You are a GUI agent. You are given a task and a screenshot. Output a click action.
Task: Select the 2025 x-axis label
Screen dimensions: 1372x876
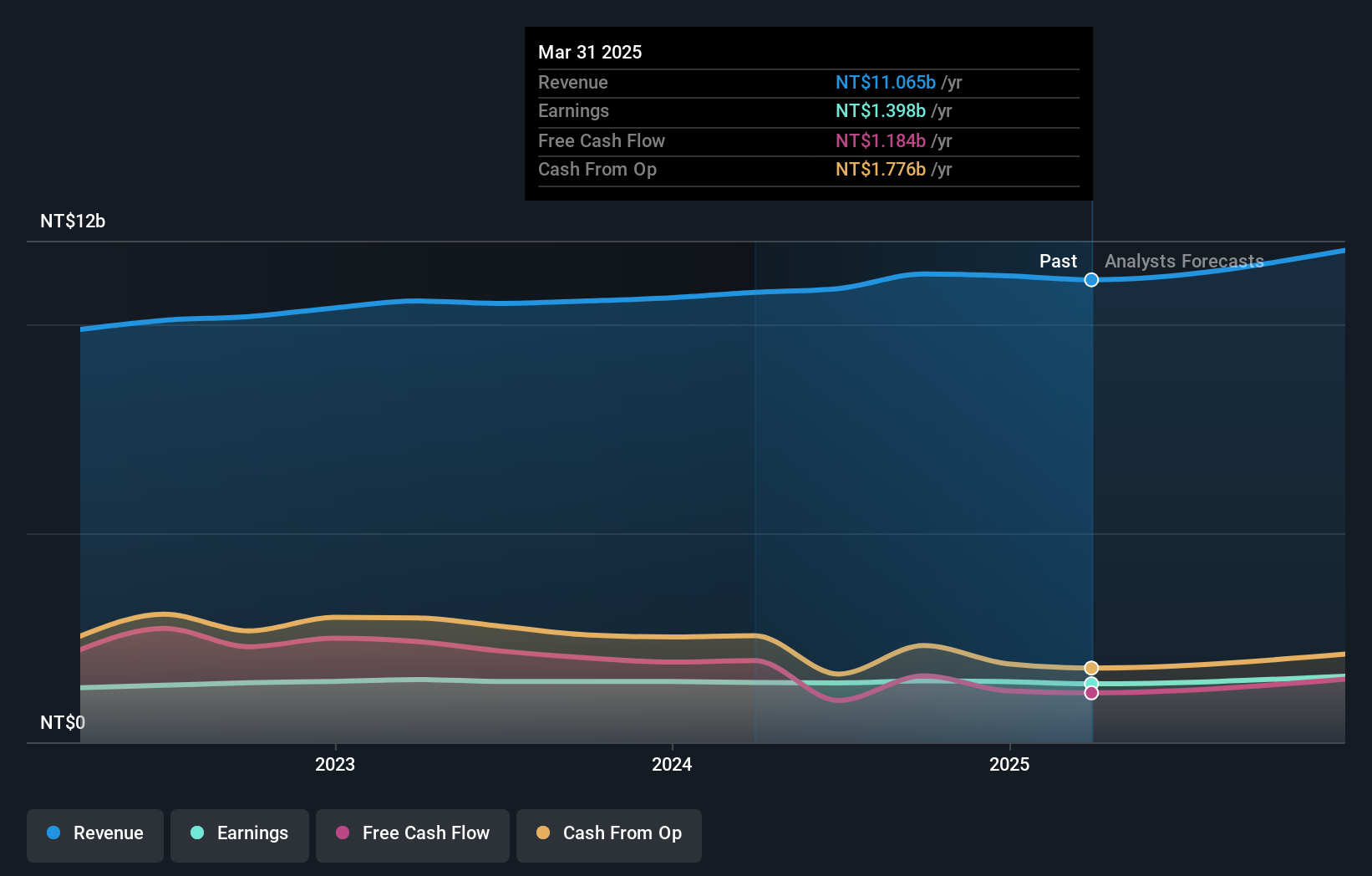(1009, 764)
